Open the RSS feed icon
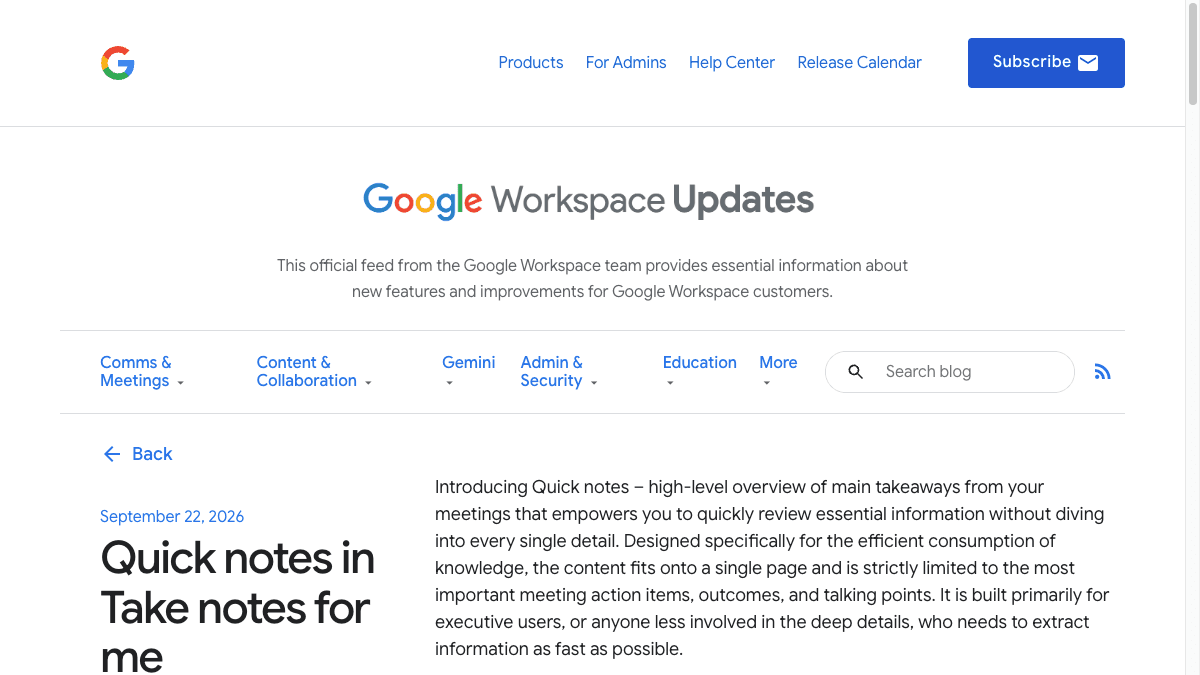 [x=1102, y=372]
